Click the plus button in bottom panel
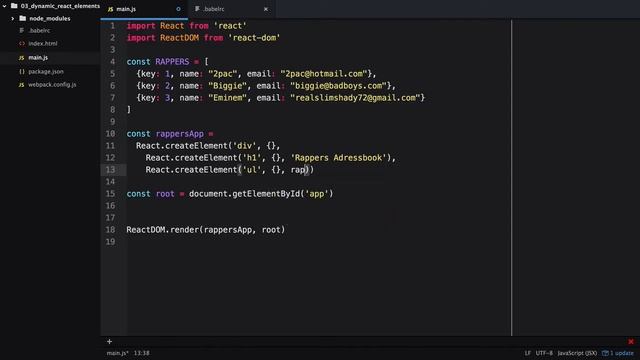The width and height of the screenshot is (640, 360). [109, 342]
